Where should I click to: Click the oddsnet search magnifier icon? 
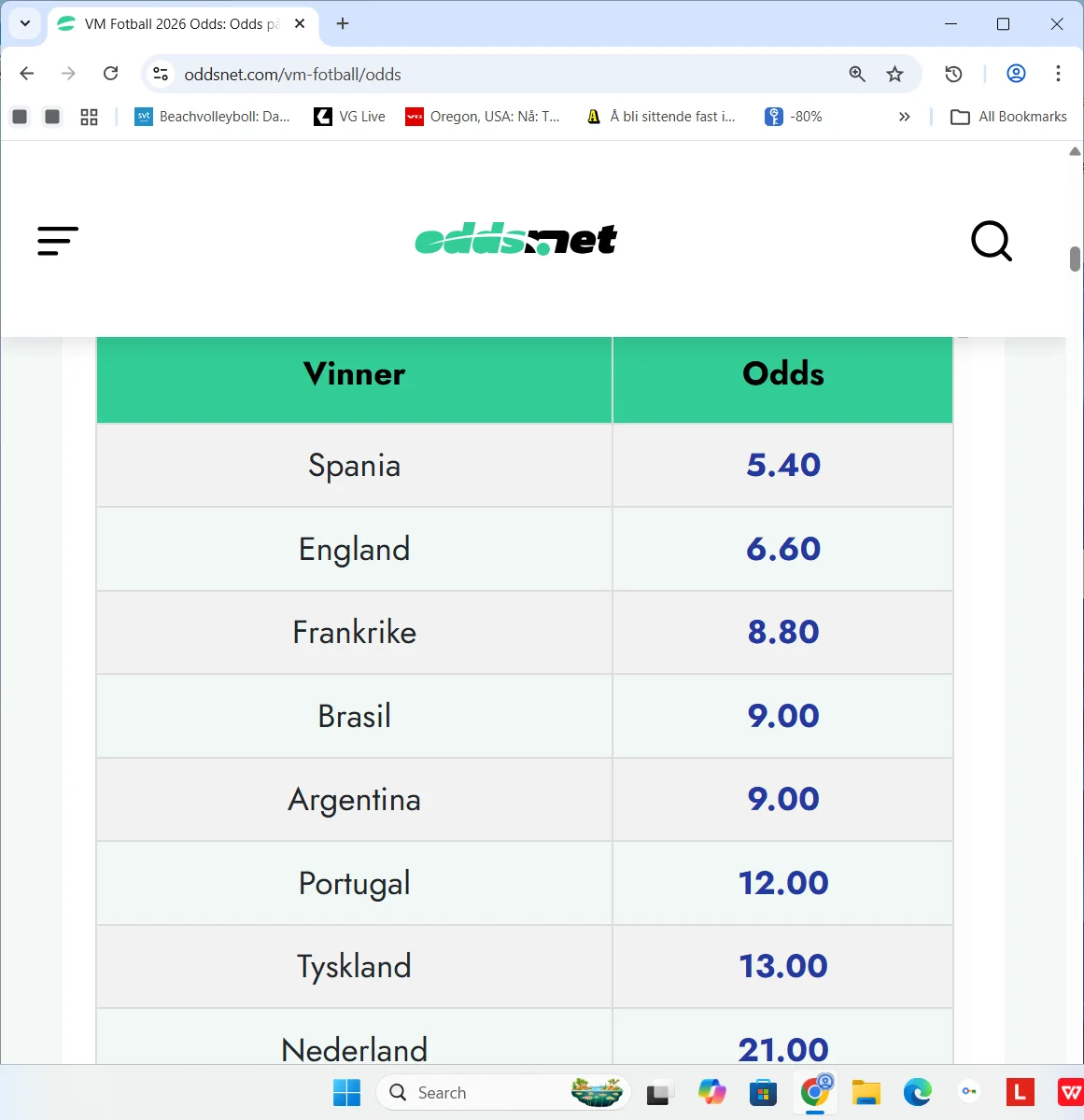point(991,241)
